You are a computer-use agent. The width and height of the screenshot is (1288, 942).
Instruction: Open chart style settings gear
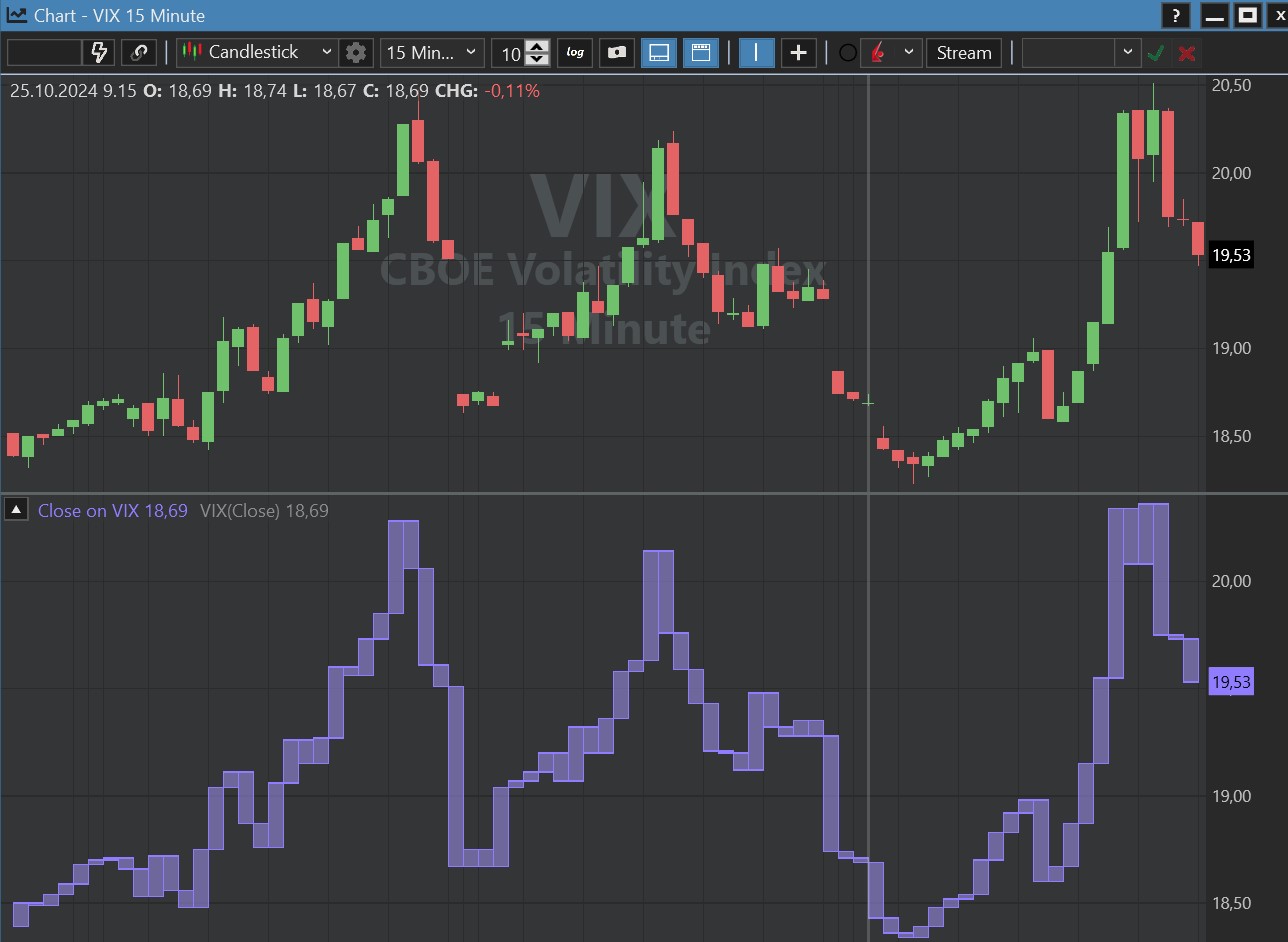pos(355,52)
